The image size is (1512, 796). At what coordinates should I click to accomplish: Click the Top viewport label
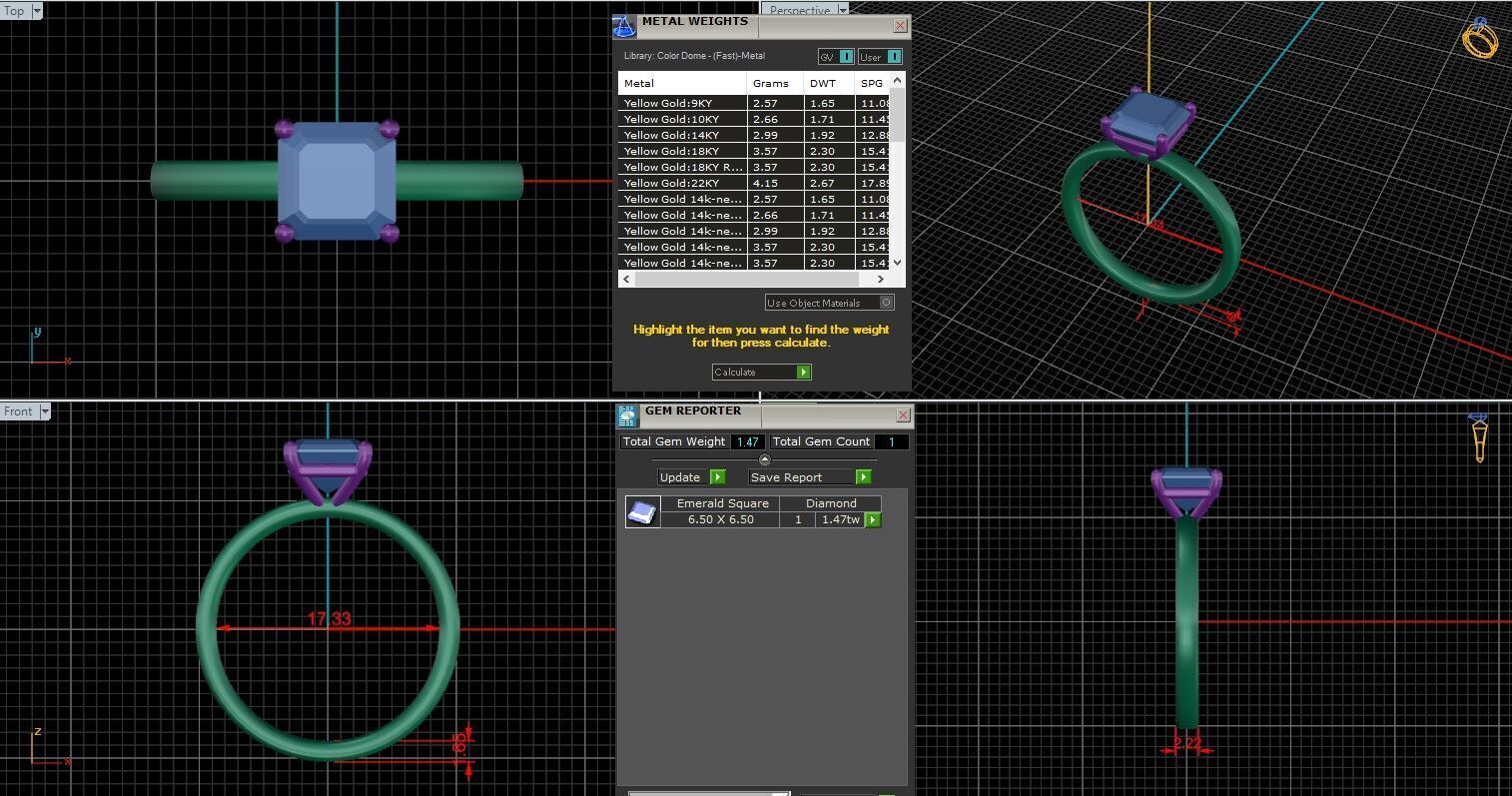[x=15, y=11]
